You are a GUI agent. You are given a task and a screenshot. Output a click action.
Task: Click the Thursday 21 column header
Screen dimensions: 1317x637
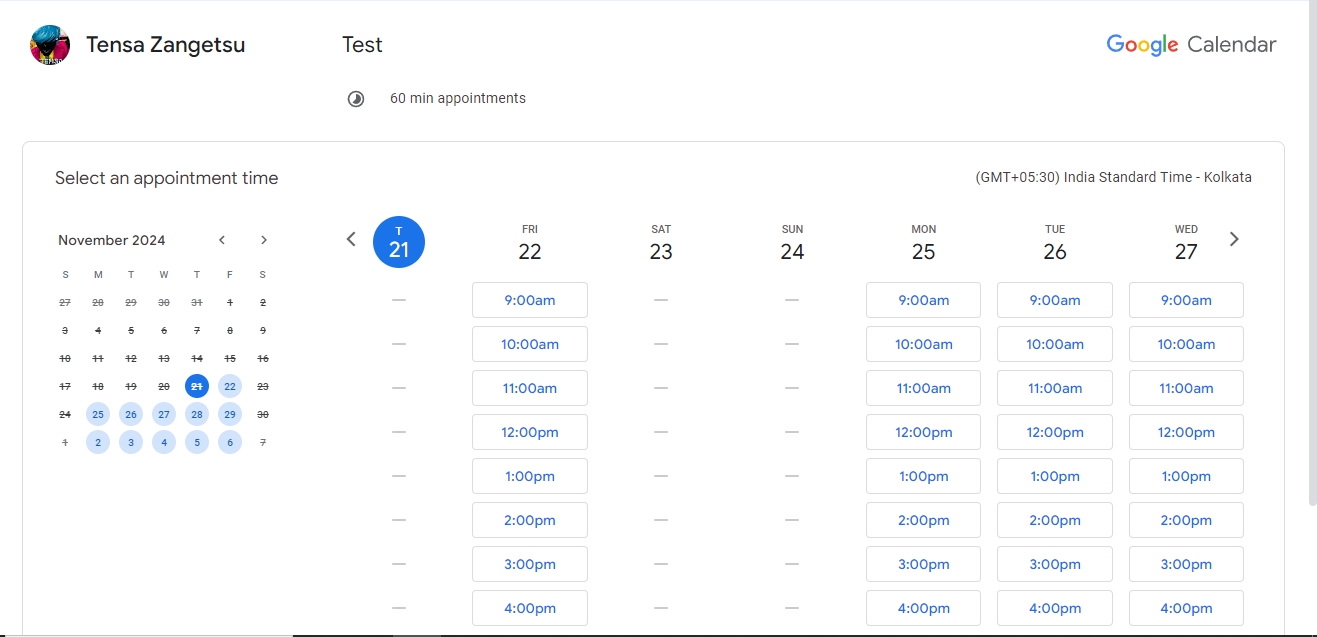pos(399,242)
